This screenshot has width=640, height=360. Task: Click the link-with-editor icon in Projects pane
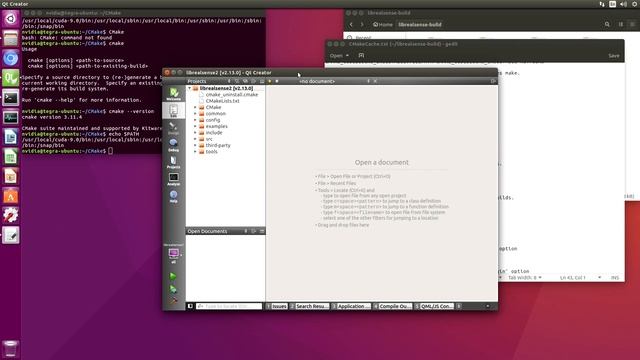245,81
